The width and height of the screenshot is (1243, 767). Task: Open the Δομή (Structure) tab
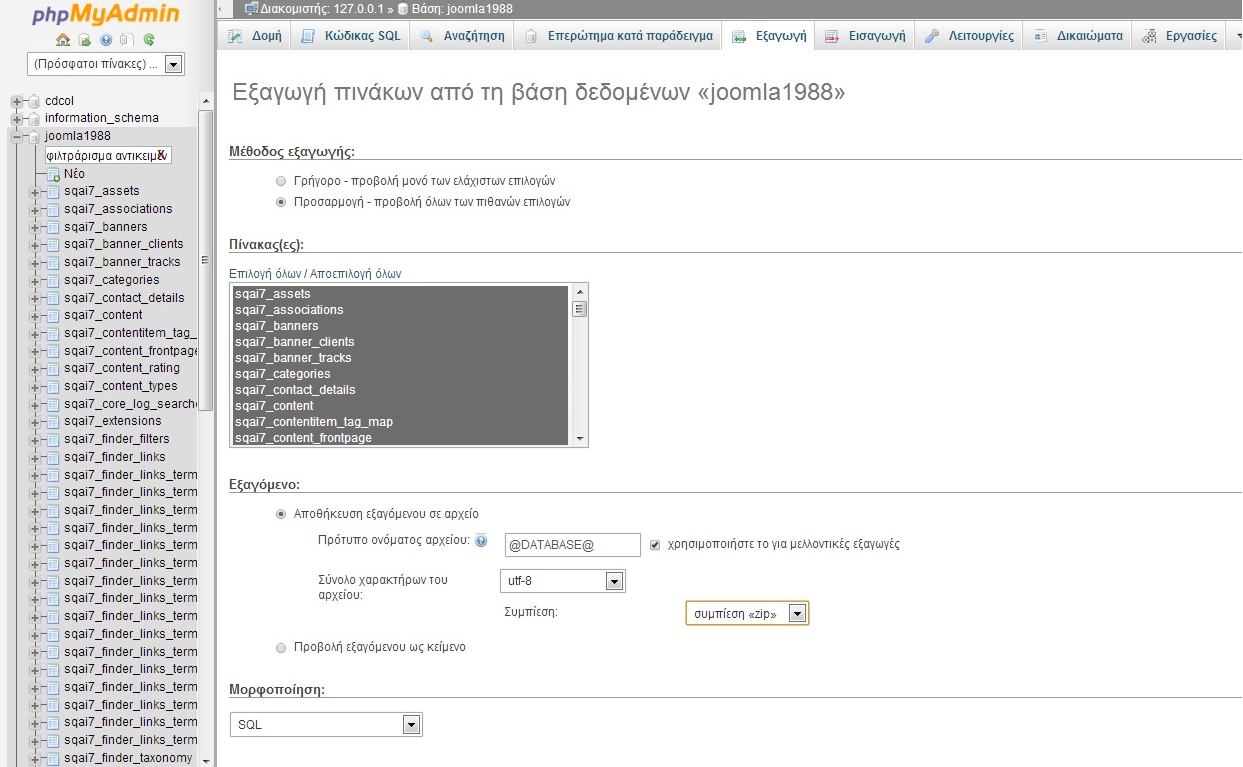pyautogui.click(x=254, y=36)
